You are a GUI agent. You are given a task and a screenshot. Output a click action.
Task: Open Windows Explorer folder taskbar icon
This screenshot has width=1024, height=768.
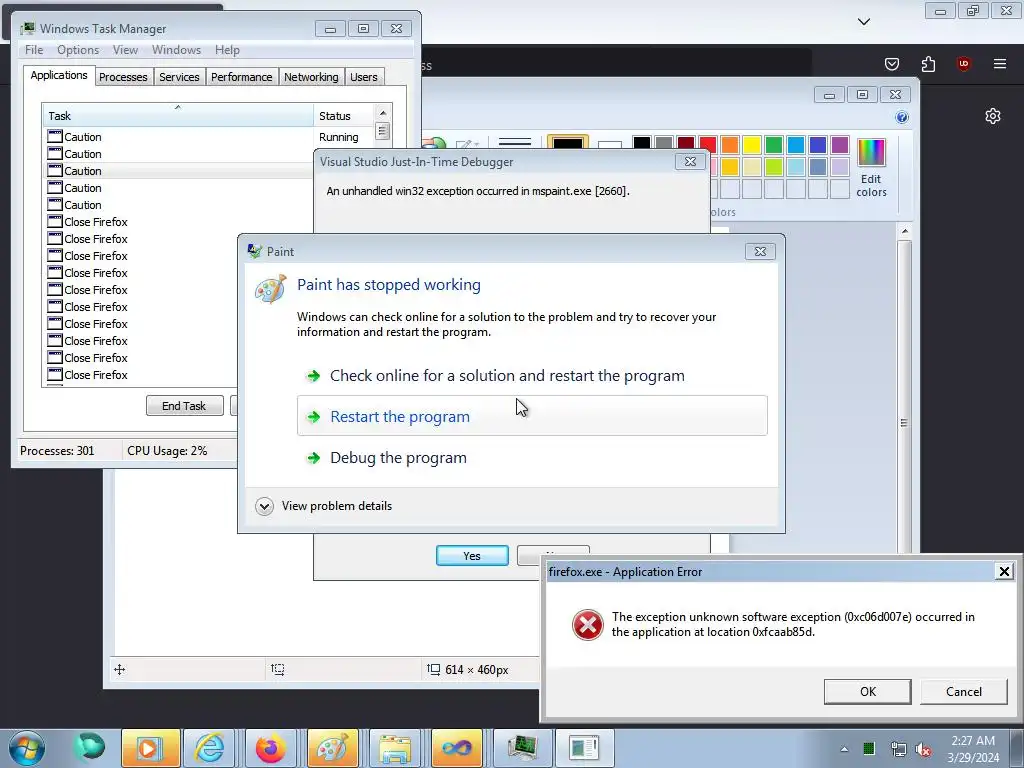[x=394, y=748]
